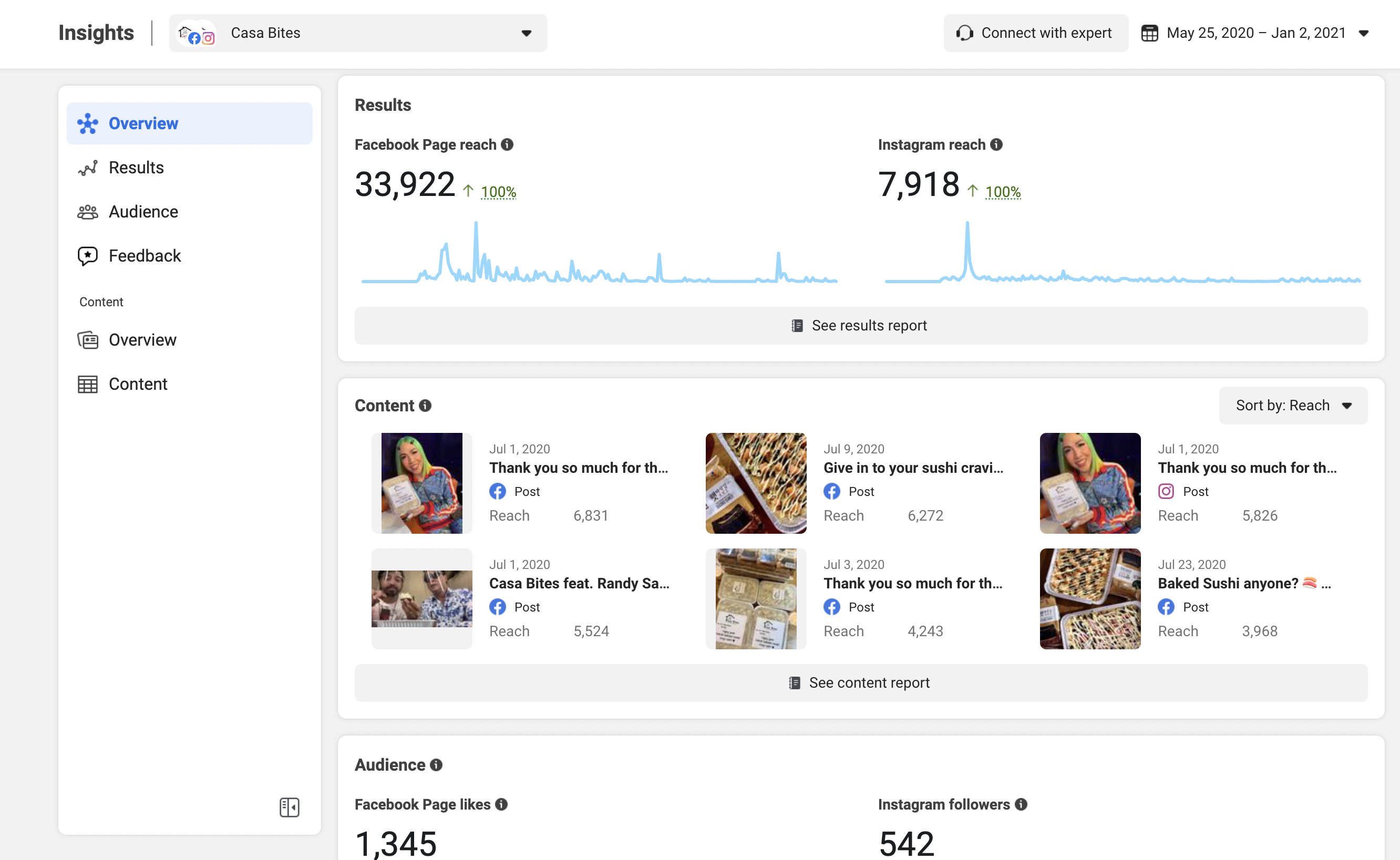Click the See content report button
Image resolution: width=1400 pixels, height=860 pixels.
click(x=860, y=682)
